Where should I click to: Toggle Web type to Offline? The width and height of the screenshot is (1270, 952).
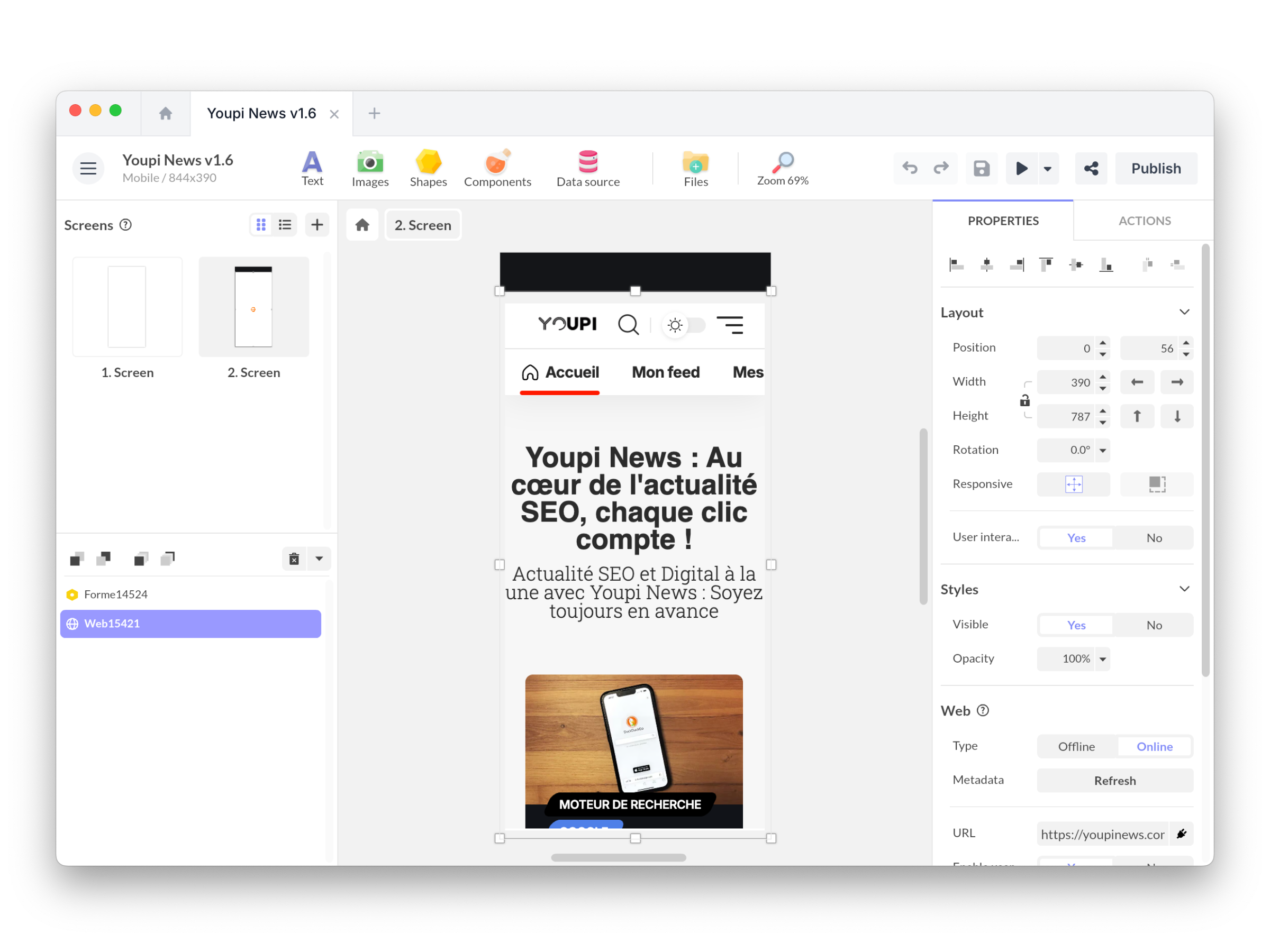[1075, 746]
